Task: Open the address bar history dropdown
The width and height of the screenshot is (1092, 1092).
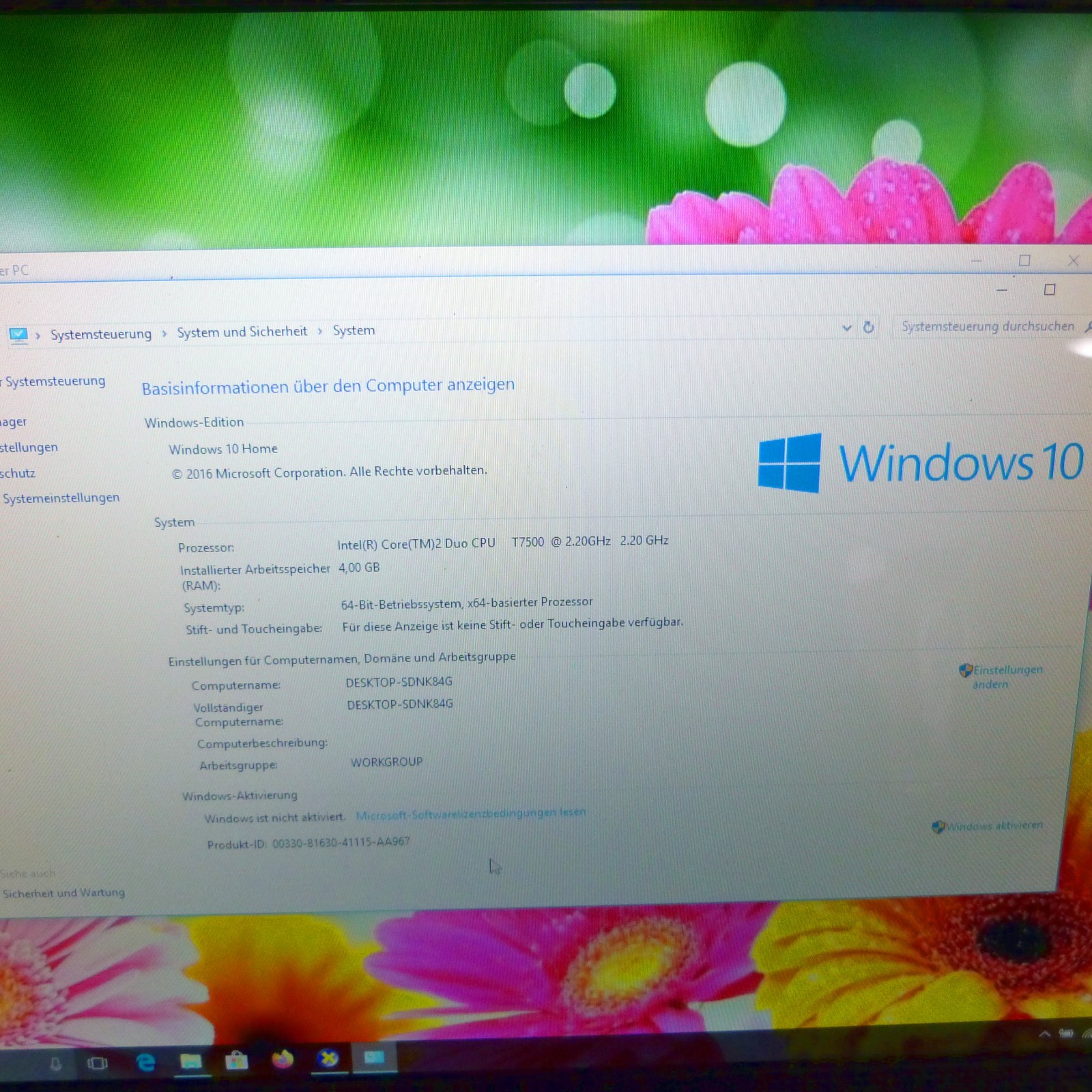Action: coord(847,328)
